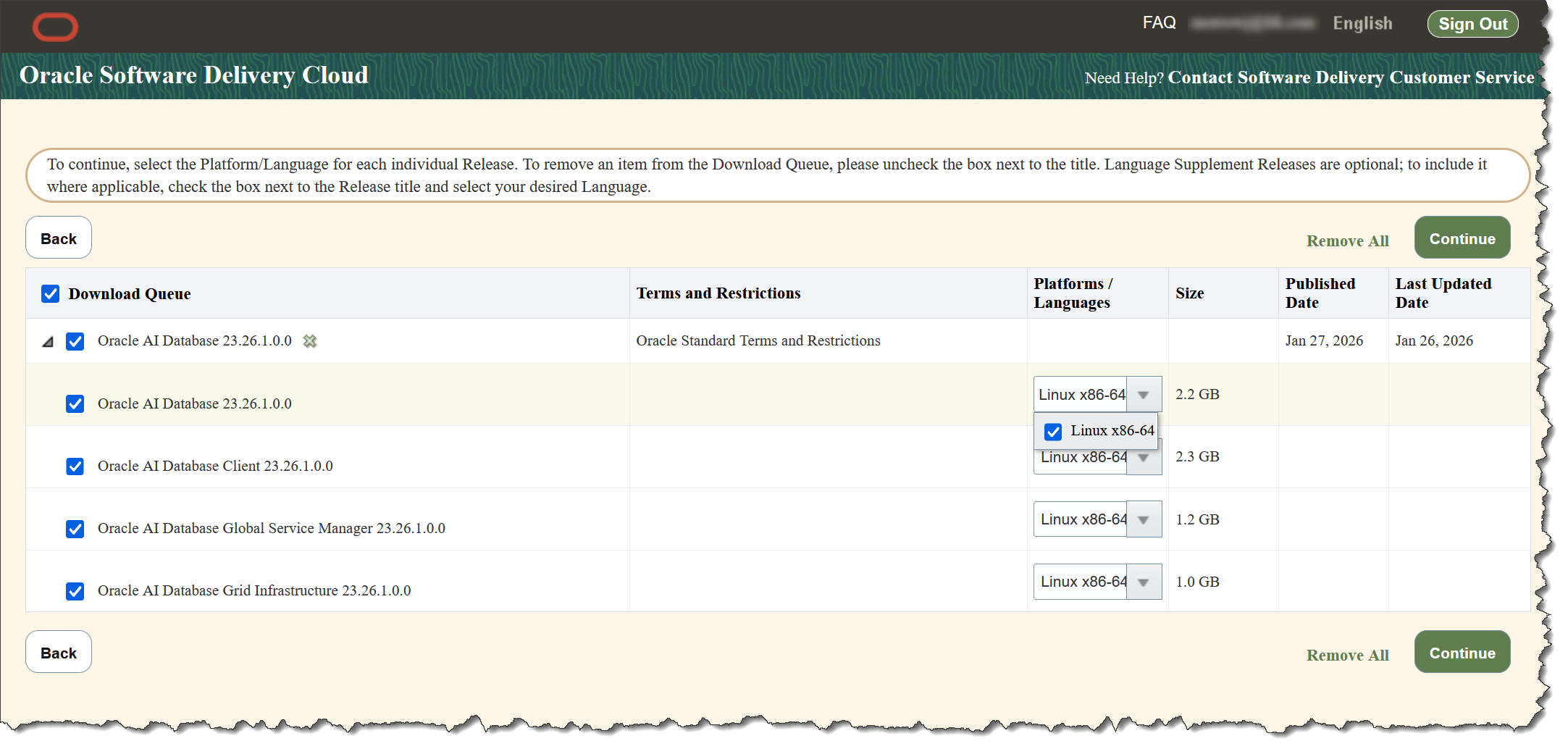Click the Oracle logo icon
This screenshot has height=749, width=1568.
click(55, 28)
